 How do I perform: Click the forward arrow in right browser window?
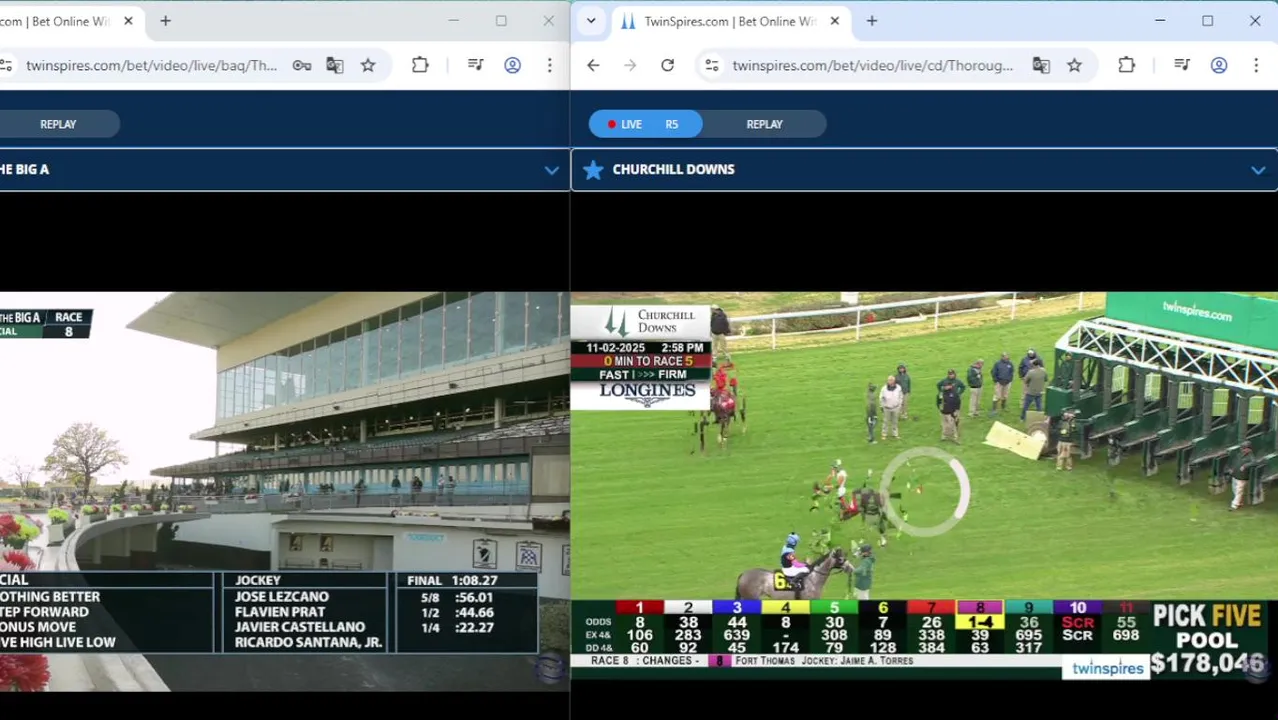pos(630,66)
